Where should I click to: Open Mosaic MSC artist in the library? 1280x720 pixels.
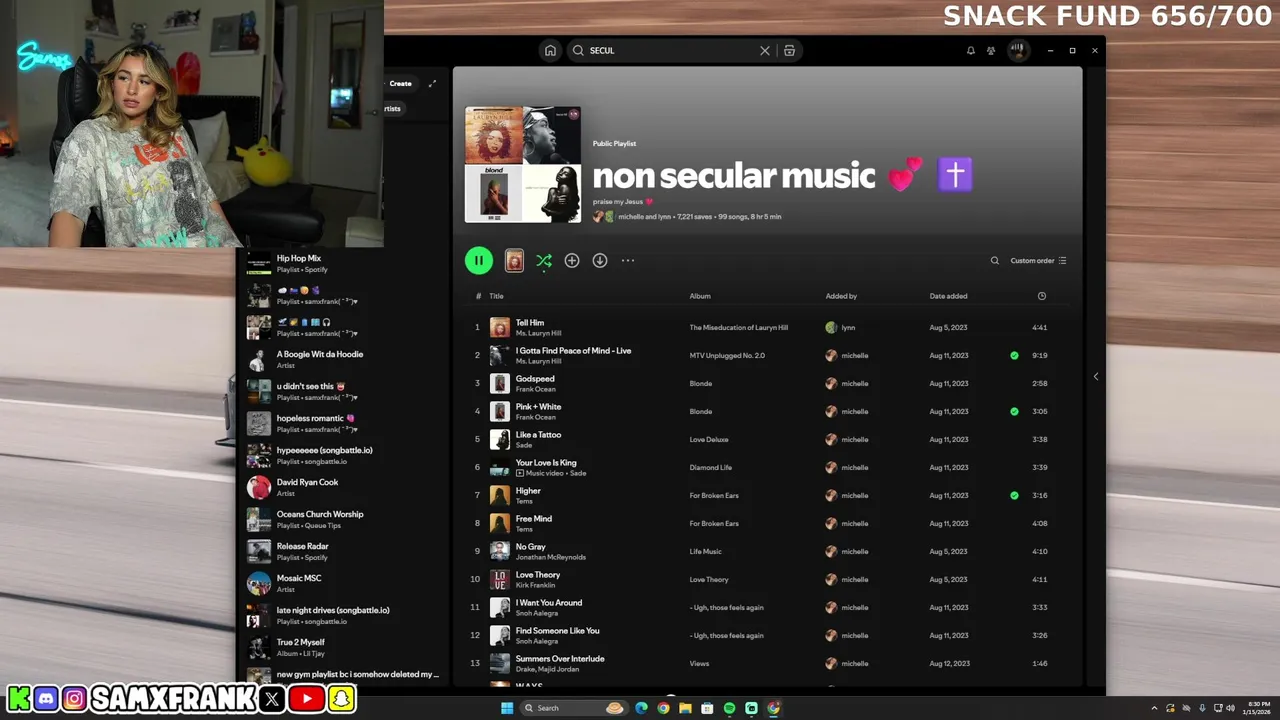coord(343,583)
